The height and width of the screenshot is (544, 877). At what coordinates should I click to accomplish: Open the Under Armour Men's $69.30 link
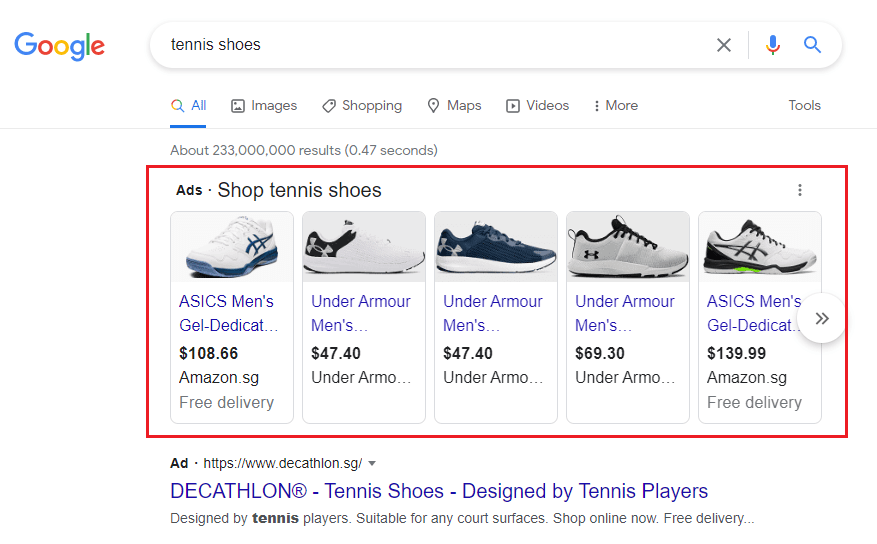coord(625,313)
